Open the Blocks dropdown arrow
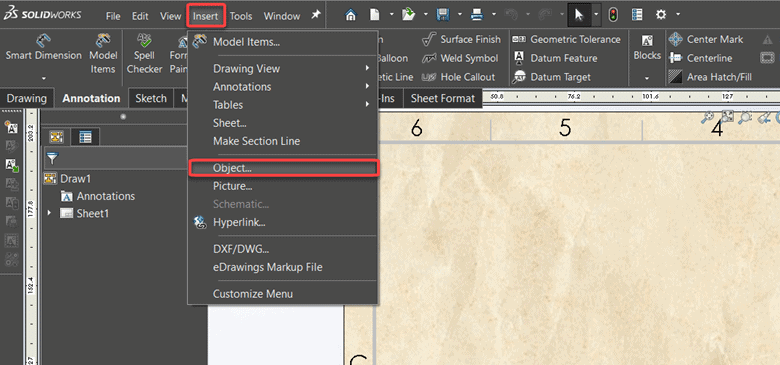 coord(647,78)
